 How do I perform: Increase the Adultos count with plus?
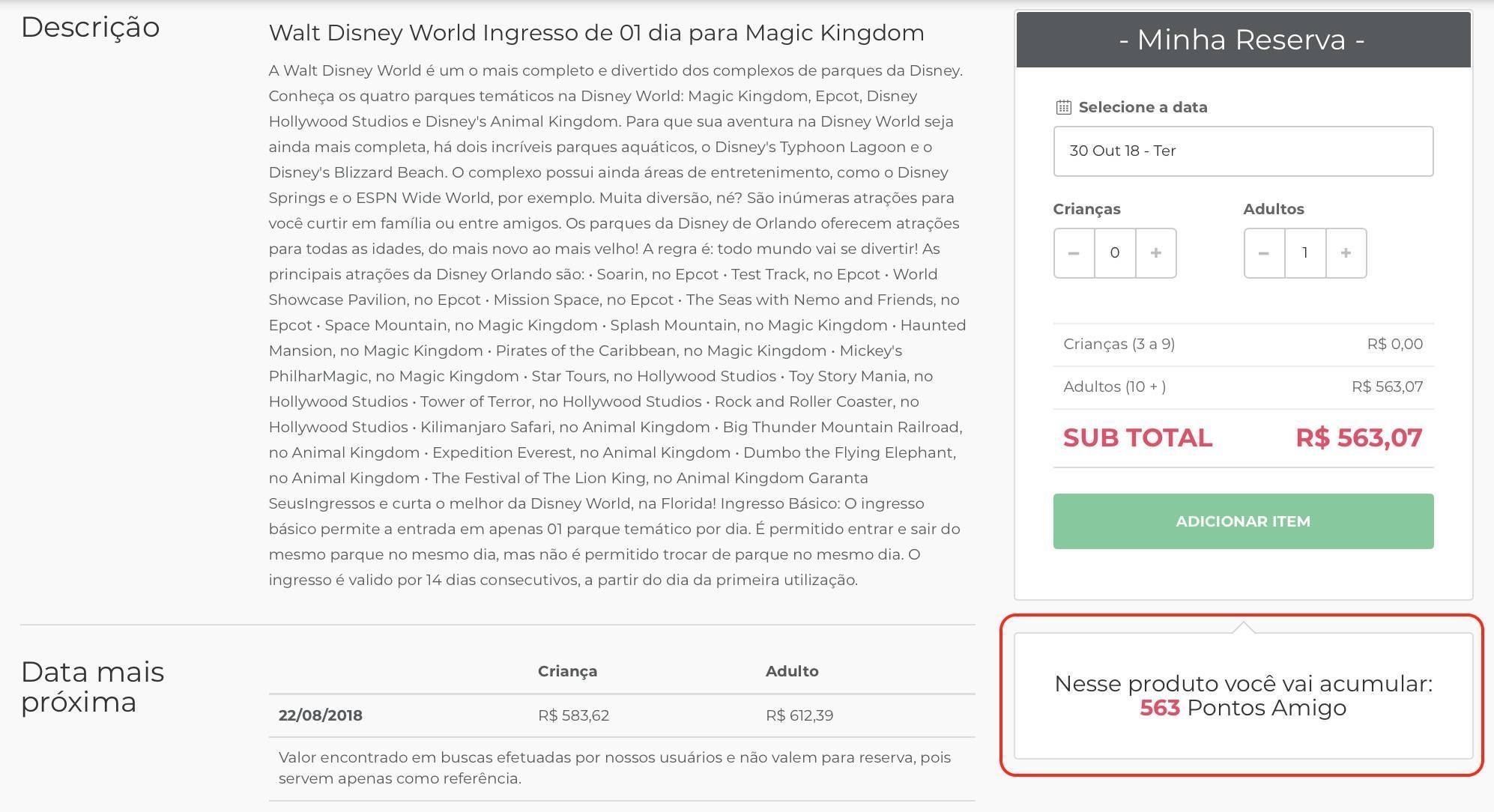(1346, 253)
